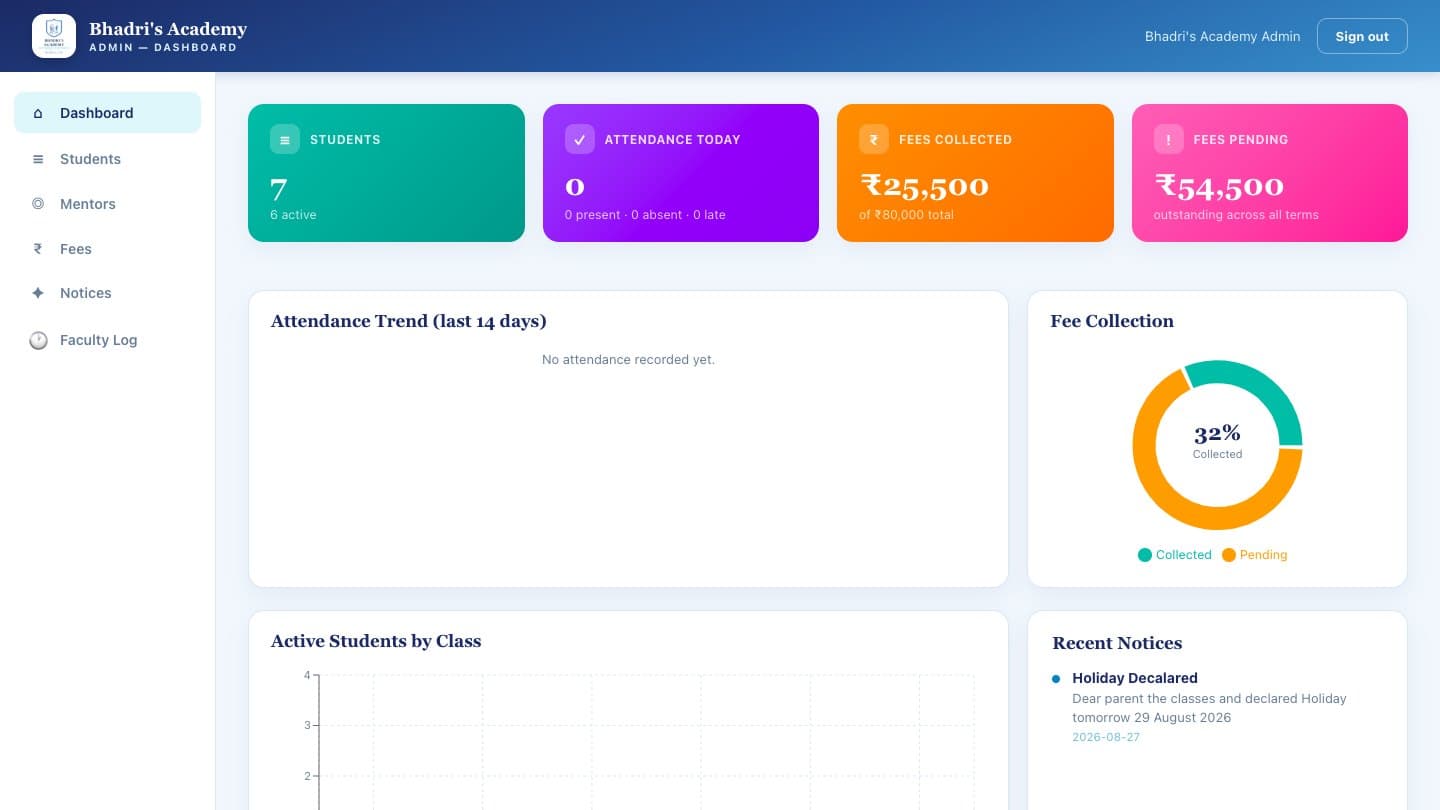Open the Holiday Decalared notice

(x=1135, y=678)
